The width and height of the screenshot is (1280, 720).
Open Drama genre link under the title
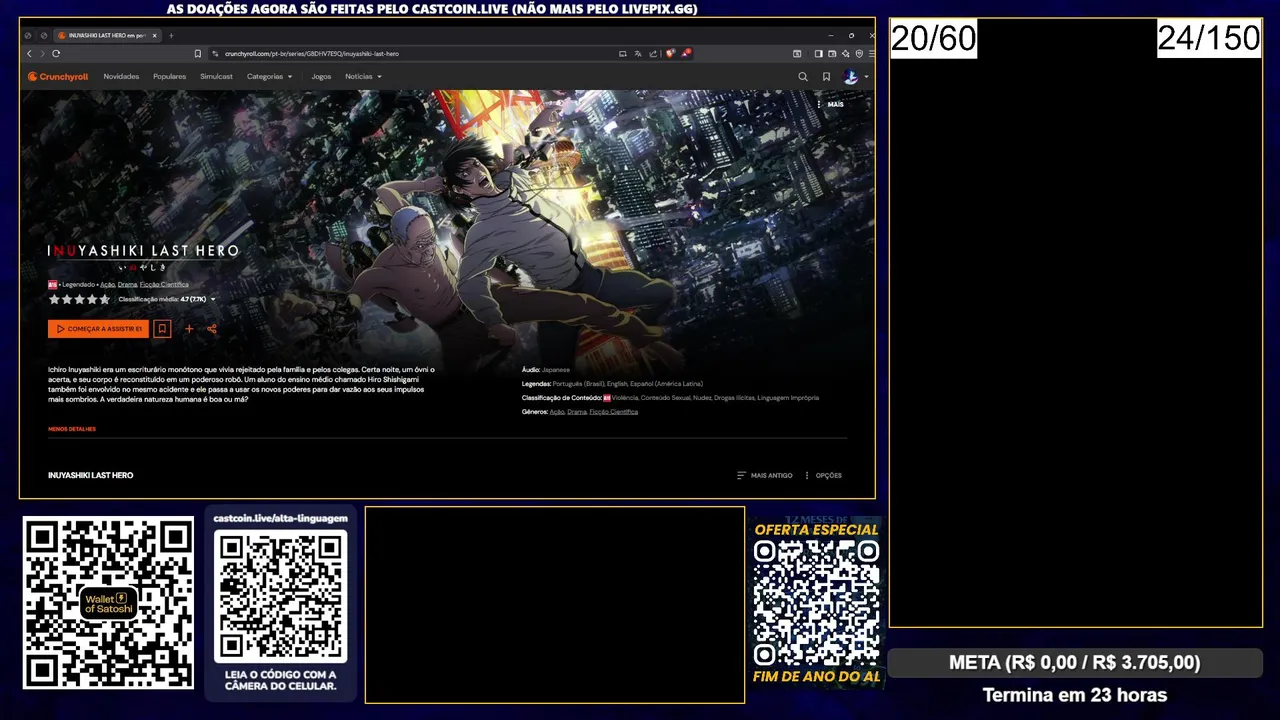(x=127, y=285)
